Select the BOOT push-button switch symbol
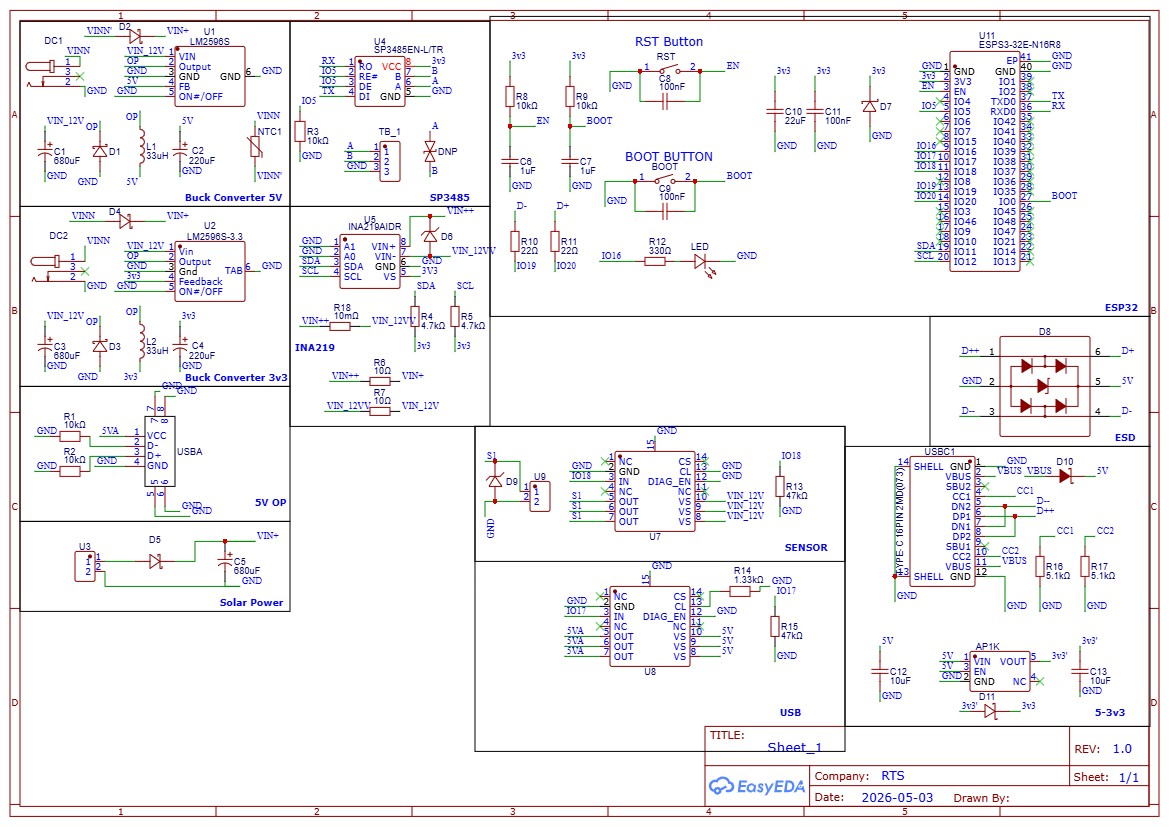The image size is (1169, 827). tap(664, 178)
